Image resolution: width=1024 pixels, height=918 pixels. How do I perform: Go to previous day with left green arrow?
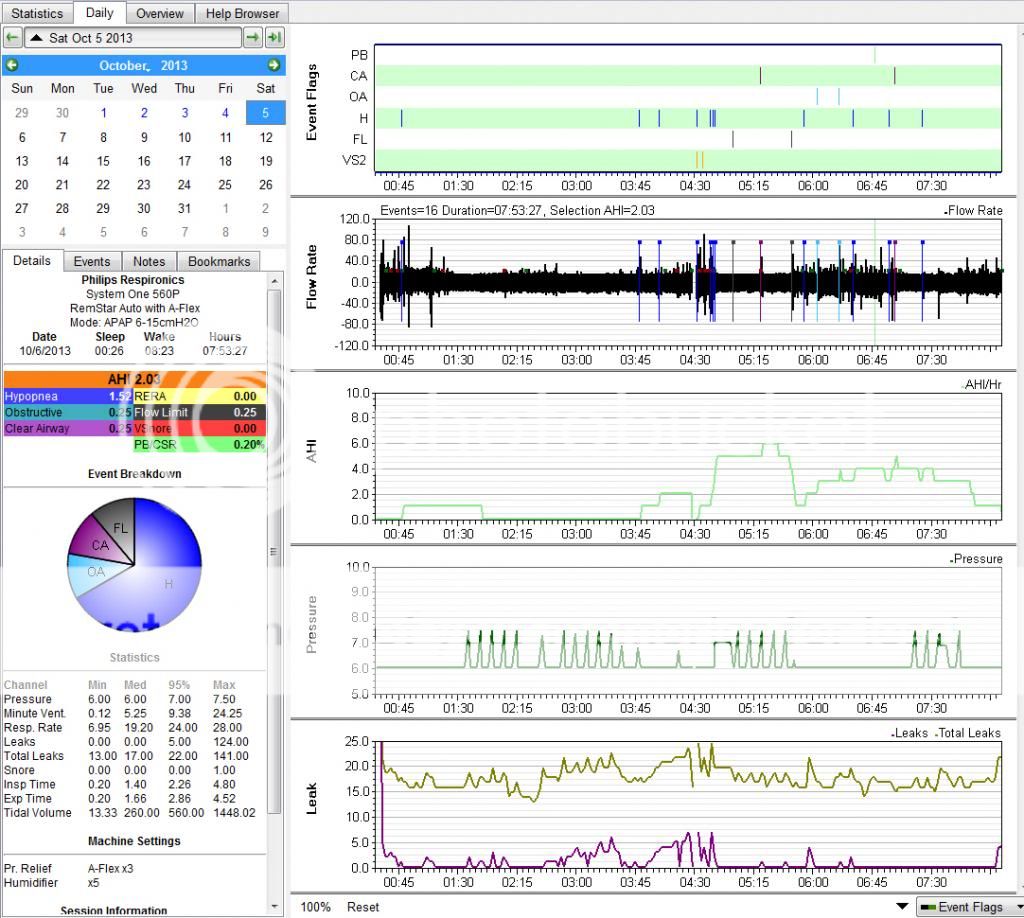tap(12, 38)
